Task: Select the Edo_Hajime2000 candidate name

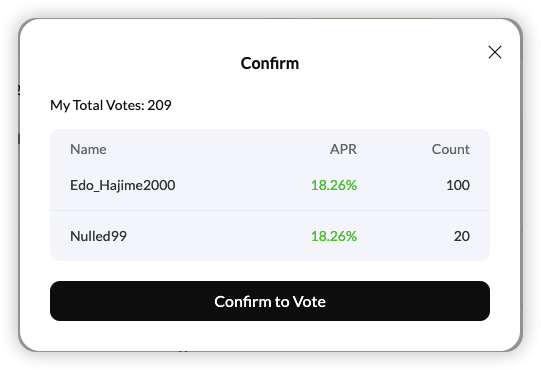Action: coord(122,185)
